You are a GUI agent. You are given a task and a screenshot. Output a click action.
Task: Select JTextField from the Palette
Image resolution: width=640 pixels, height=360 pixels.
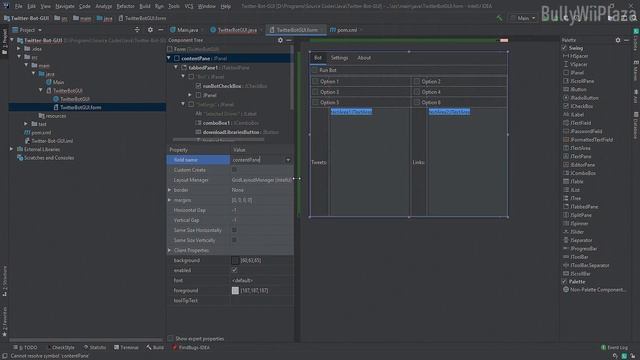pos(577,123)
